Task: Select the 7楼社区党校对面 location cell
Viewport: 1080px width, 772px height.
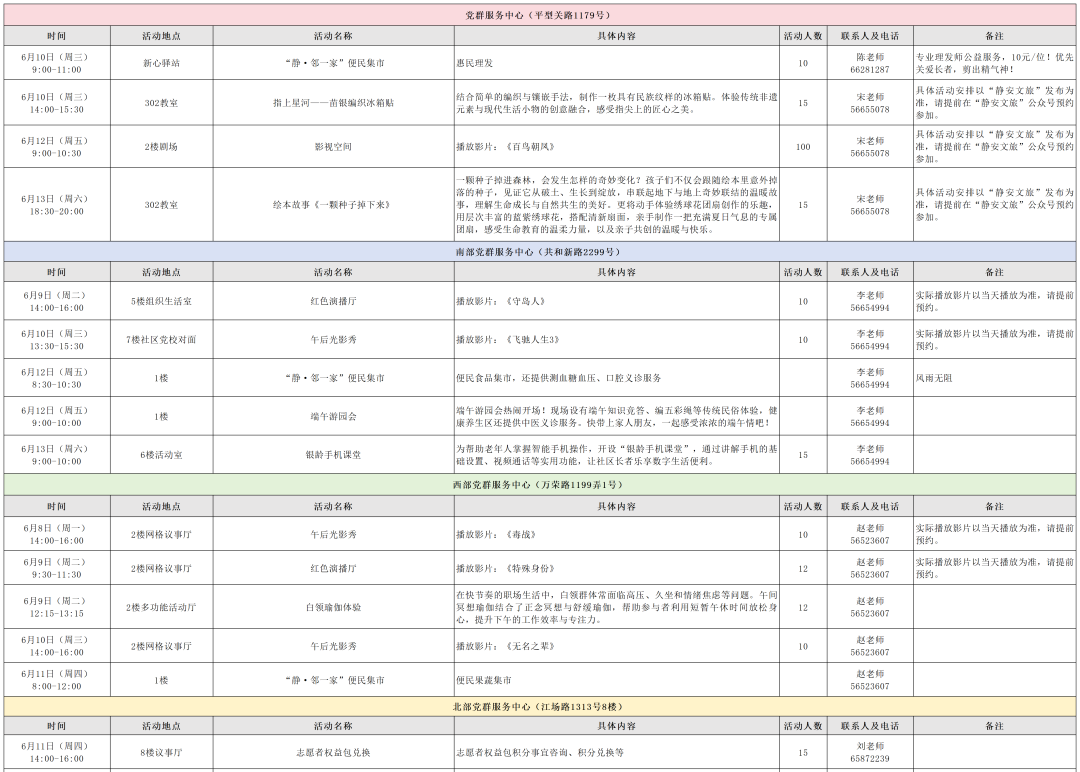Action: pyautogui.click(x=161, y=340)
